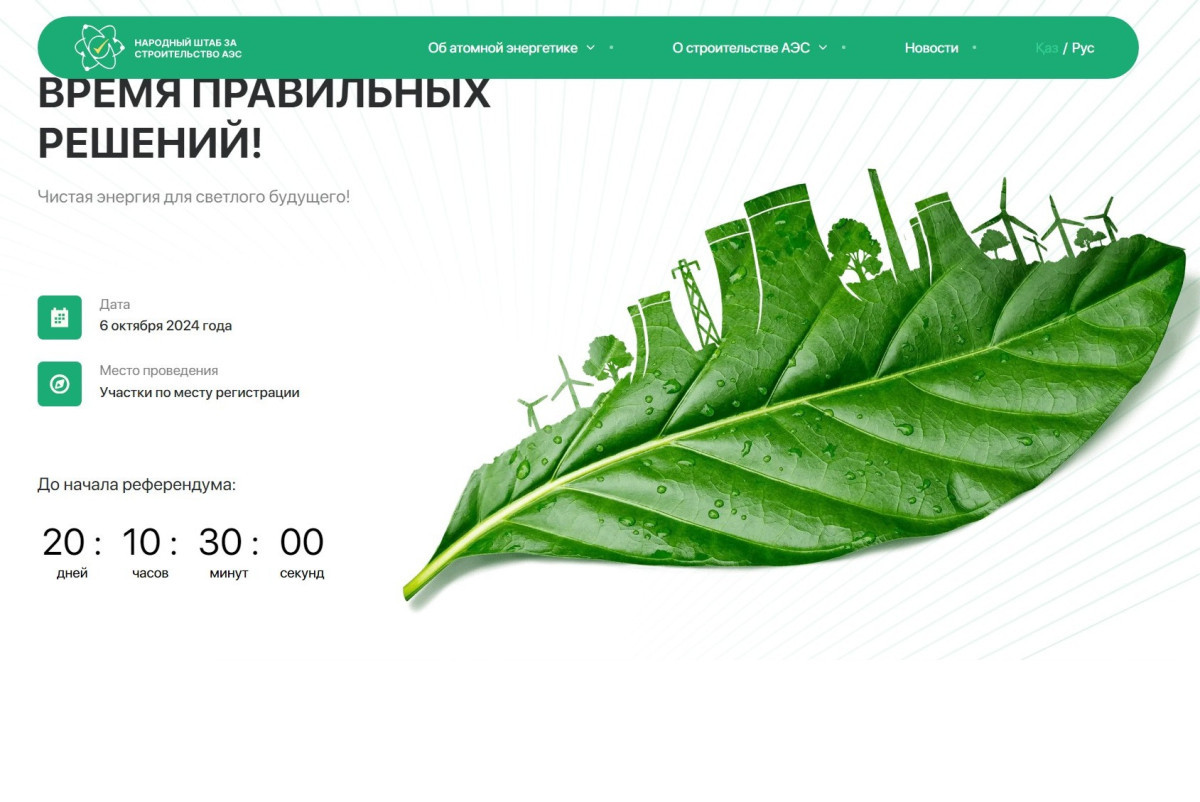Screen dimensions: 1200x802
Task: Click the separator dot after Об атомной энергетике
Action: [611, 46]
